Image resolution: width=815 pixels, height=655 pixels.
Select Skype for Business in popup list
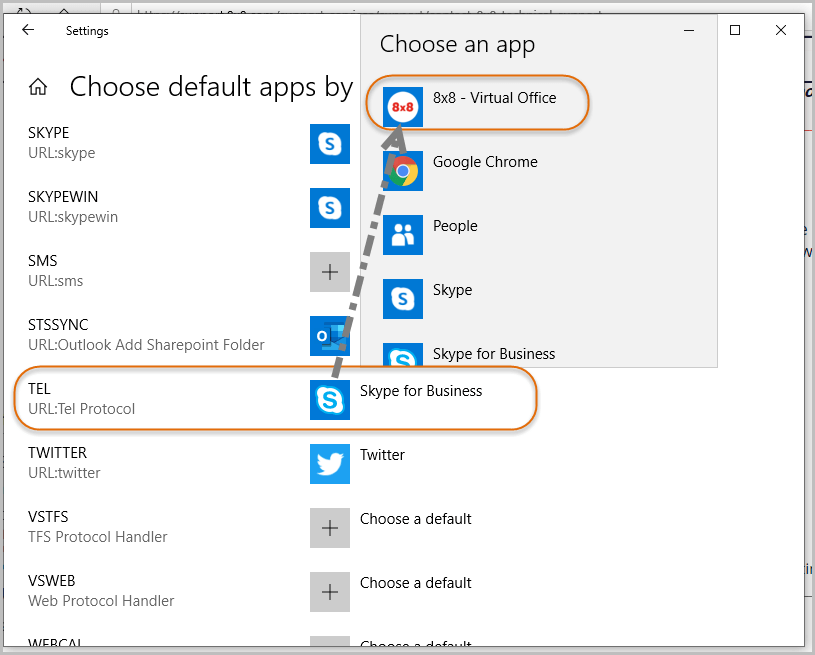(x=493, y=354)
